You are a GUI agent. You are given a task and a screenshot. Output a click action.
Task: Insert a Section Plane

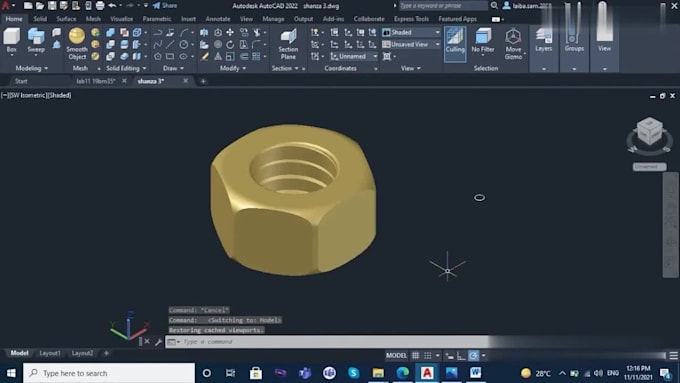(288, 44)
